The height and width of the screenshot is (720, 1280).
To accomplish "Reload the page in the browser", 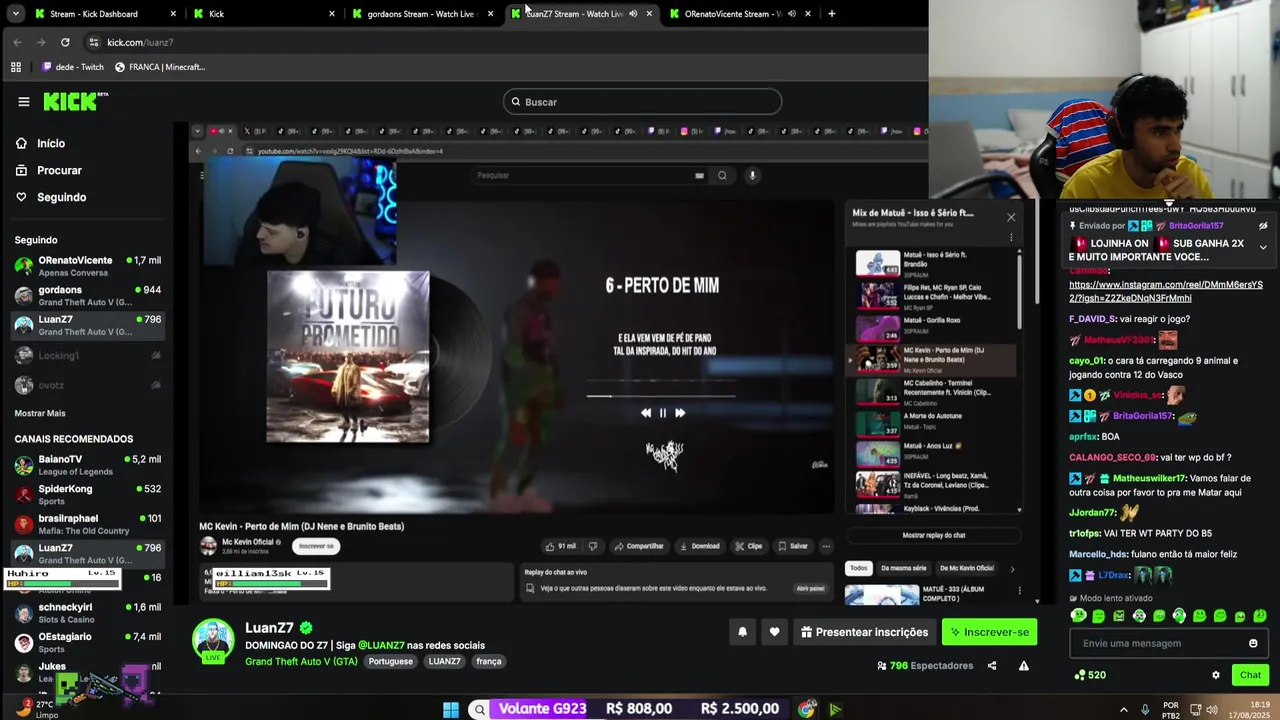I will (65, 42).
